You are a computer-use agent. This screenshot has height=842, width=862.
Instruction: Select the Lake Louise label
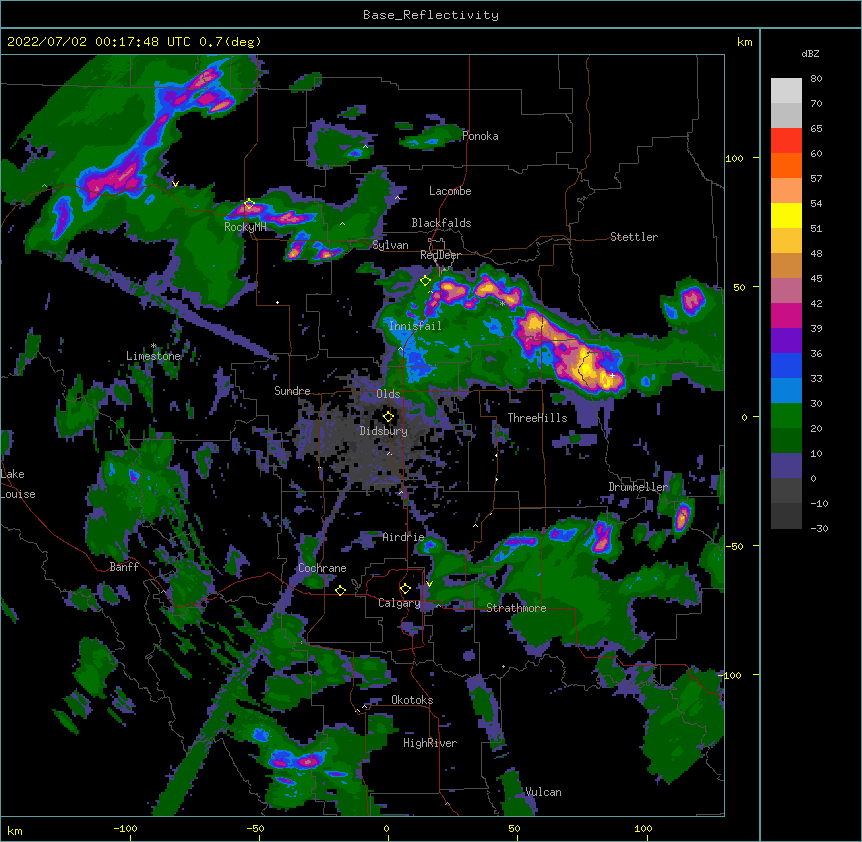pos(18,484)
